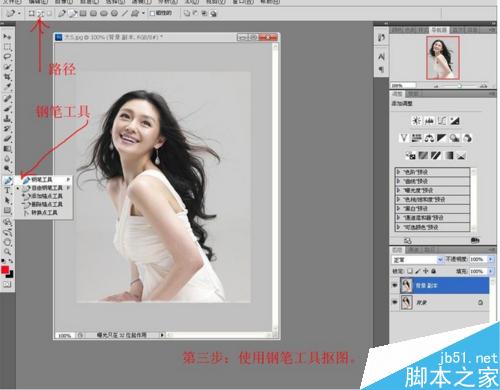500x390 pixels.
Task: Click the background black color swatch
Action: click(x=11, y=275)
